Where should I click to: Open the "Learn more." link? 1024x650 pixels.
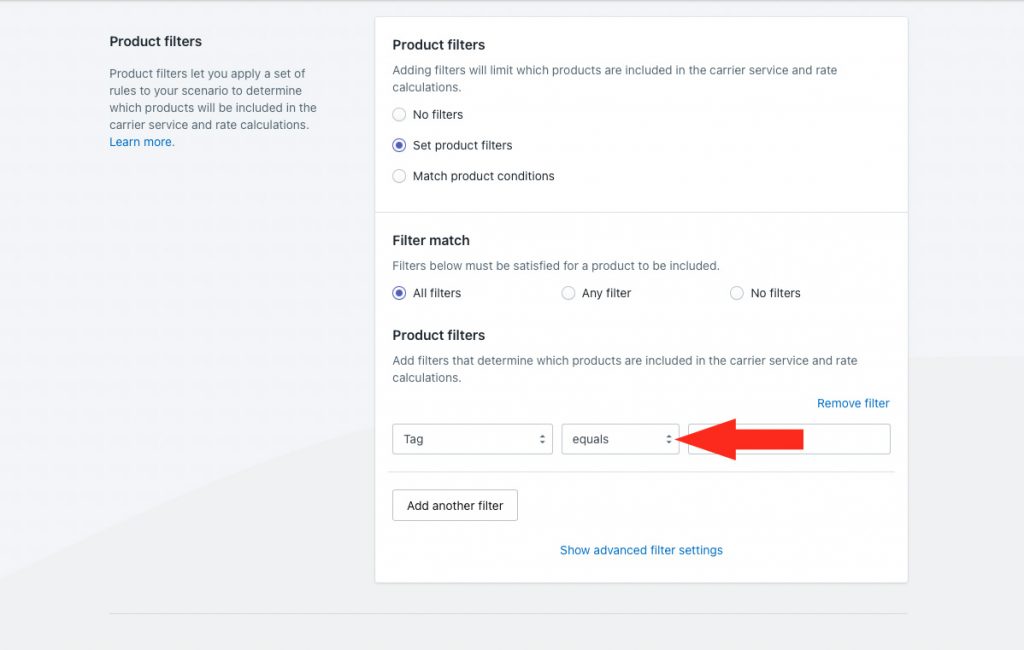142,142
